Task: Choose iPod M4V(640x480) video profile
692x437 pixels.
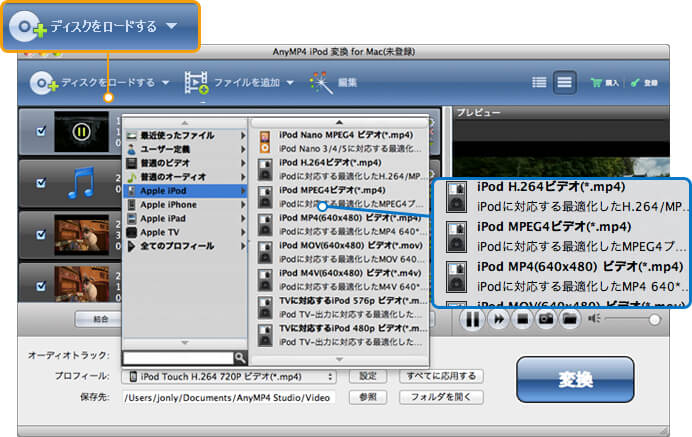Action: 340,280
